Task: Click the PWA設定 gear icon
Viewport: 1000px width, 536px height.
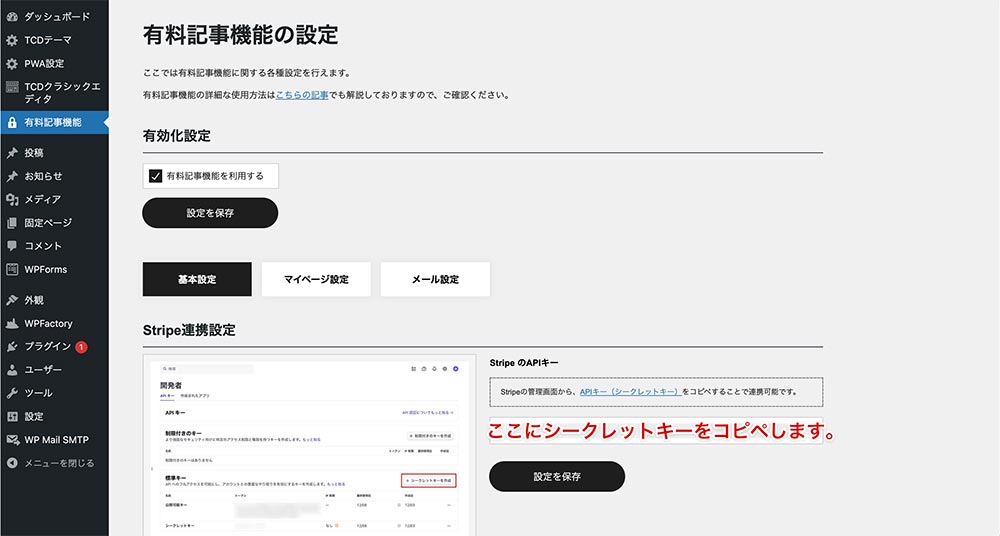Action: tap(12, 64)
